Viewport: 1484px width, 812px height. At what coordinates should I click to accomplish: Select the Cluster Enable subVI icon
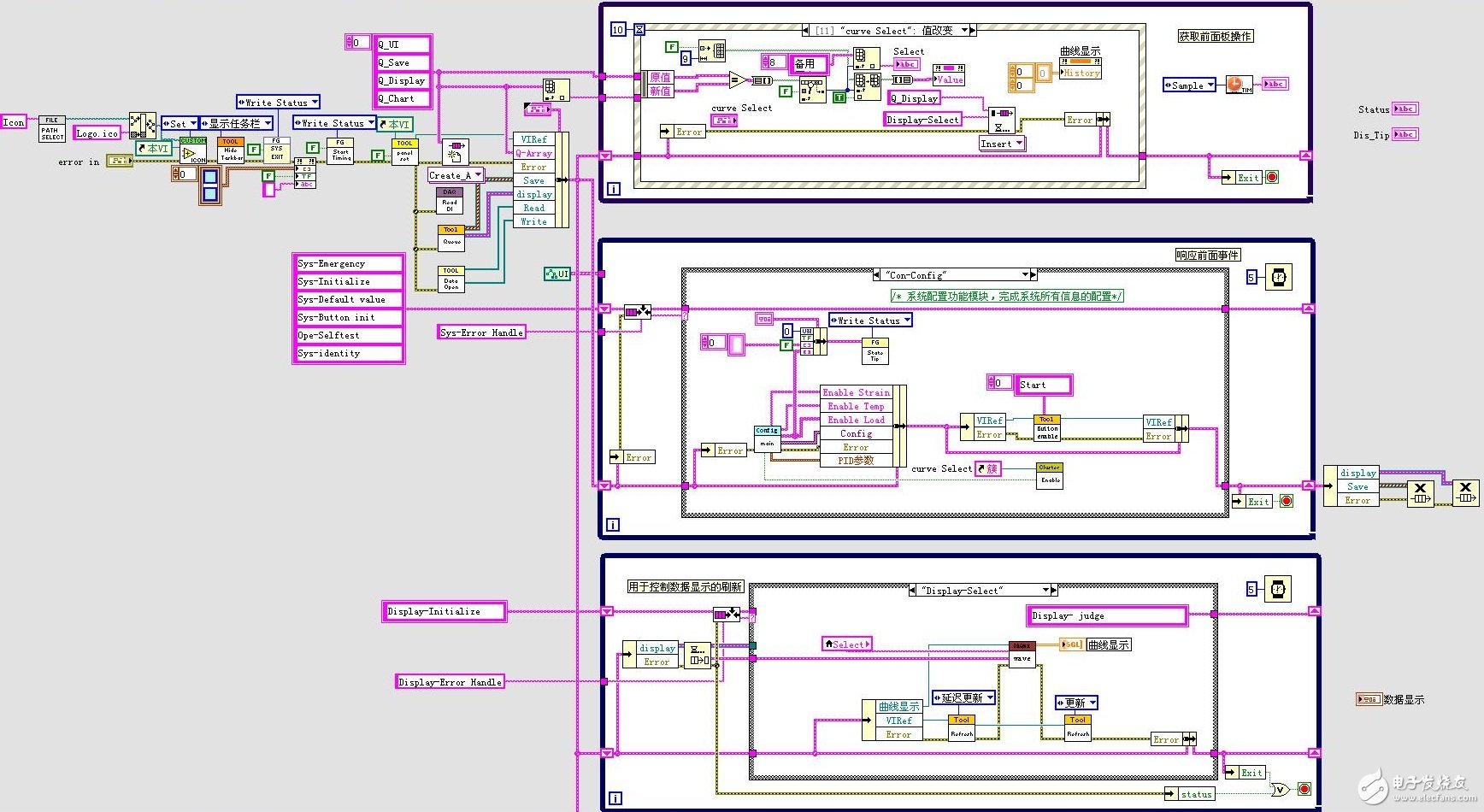(1050, 475)
